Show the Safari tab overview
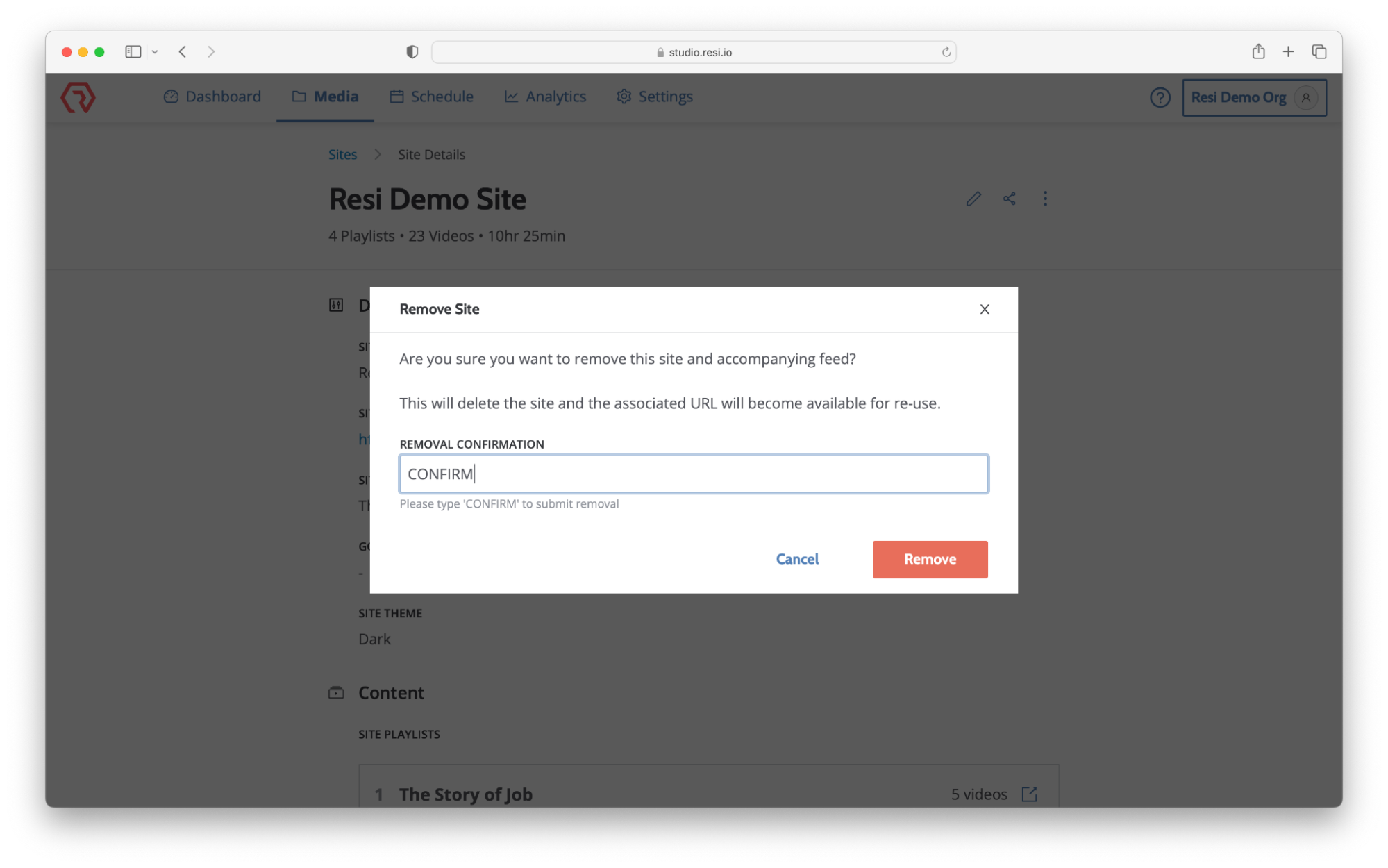Viewport: 1388px width, 868px height. point(1318,51)
